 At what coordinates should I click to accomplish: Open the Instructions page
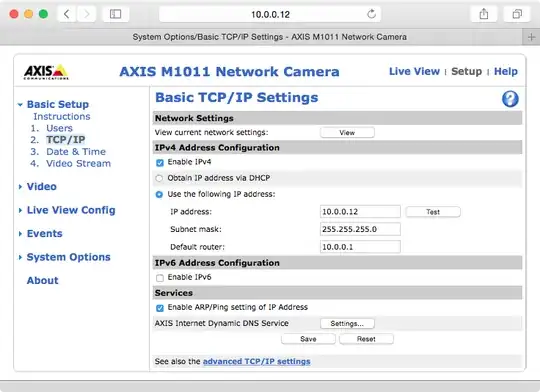pyautogui.click(x=62, y=116)
